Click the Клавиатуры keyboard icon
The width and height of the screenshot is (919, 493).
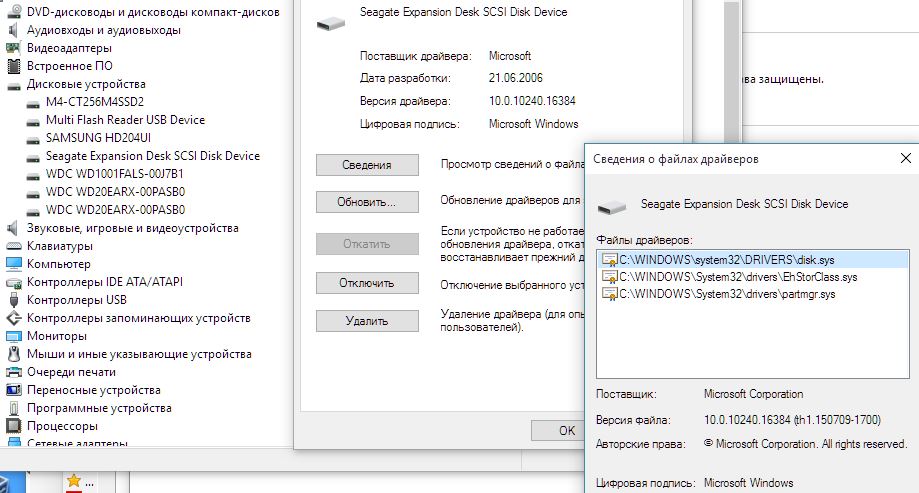point(14,246)
